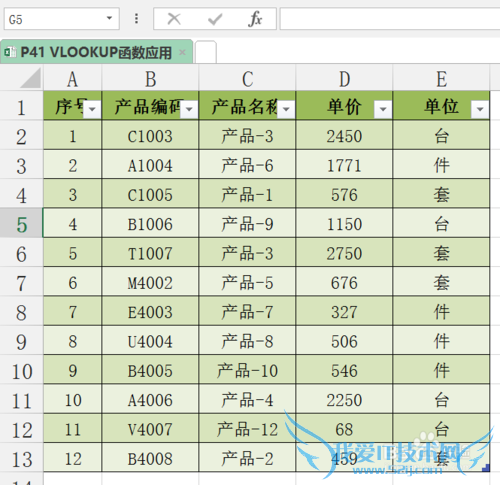Viewport: 500px width, 485px height.
Task: Click the select-all triangle corner of the sheet
Action: tap(31, 78)
